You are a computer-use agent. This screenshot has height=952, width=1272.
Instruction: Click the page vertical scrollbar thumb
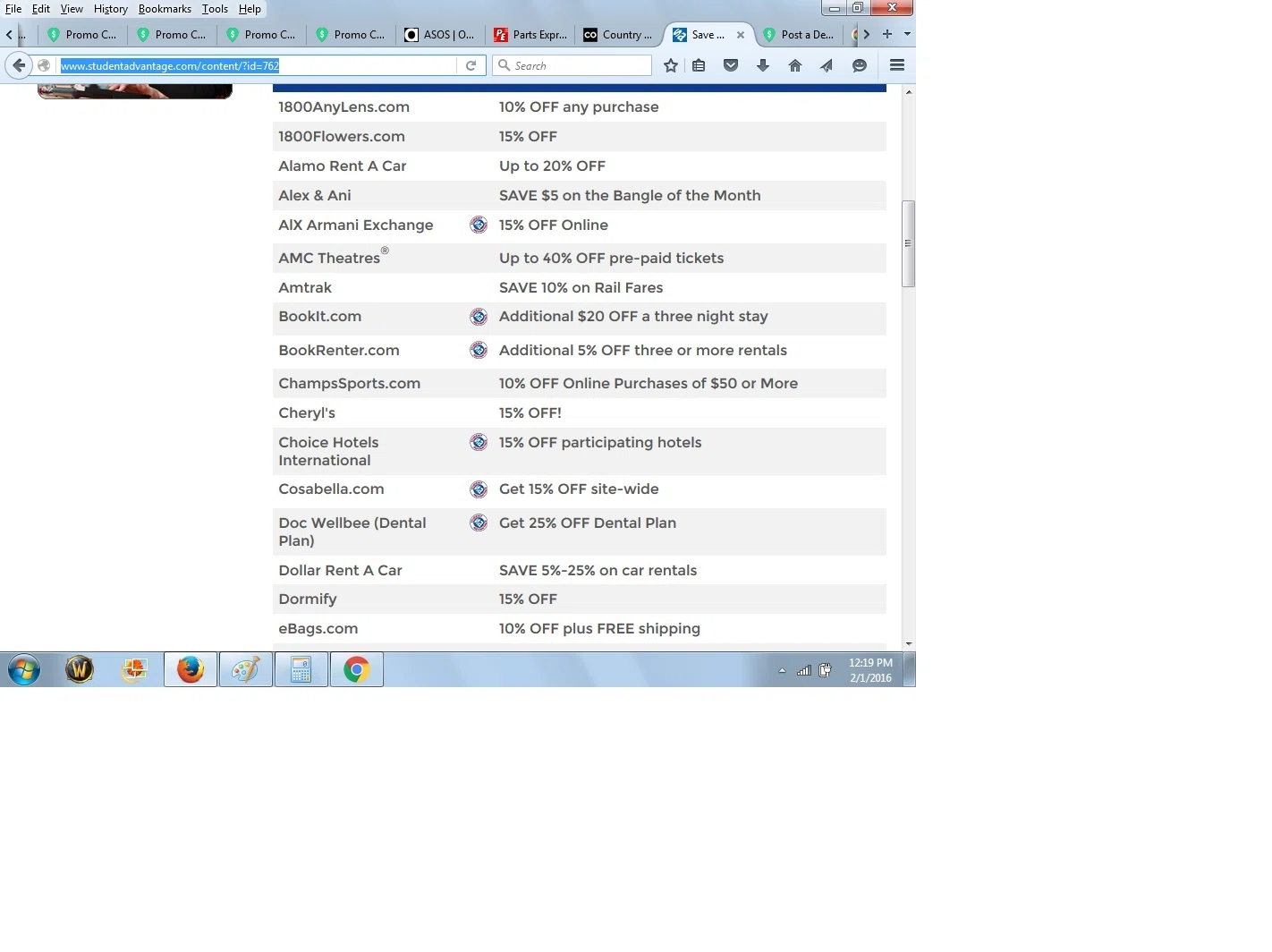[908, 243]
